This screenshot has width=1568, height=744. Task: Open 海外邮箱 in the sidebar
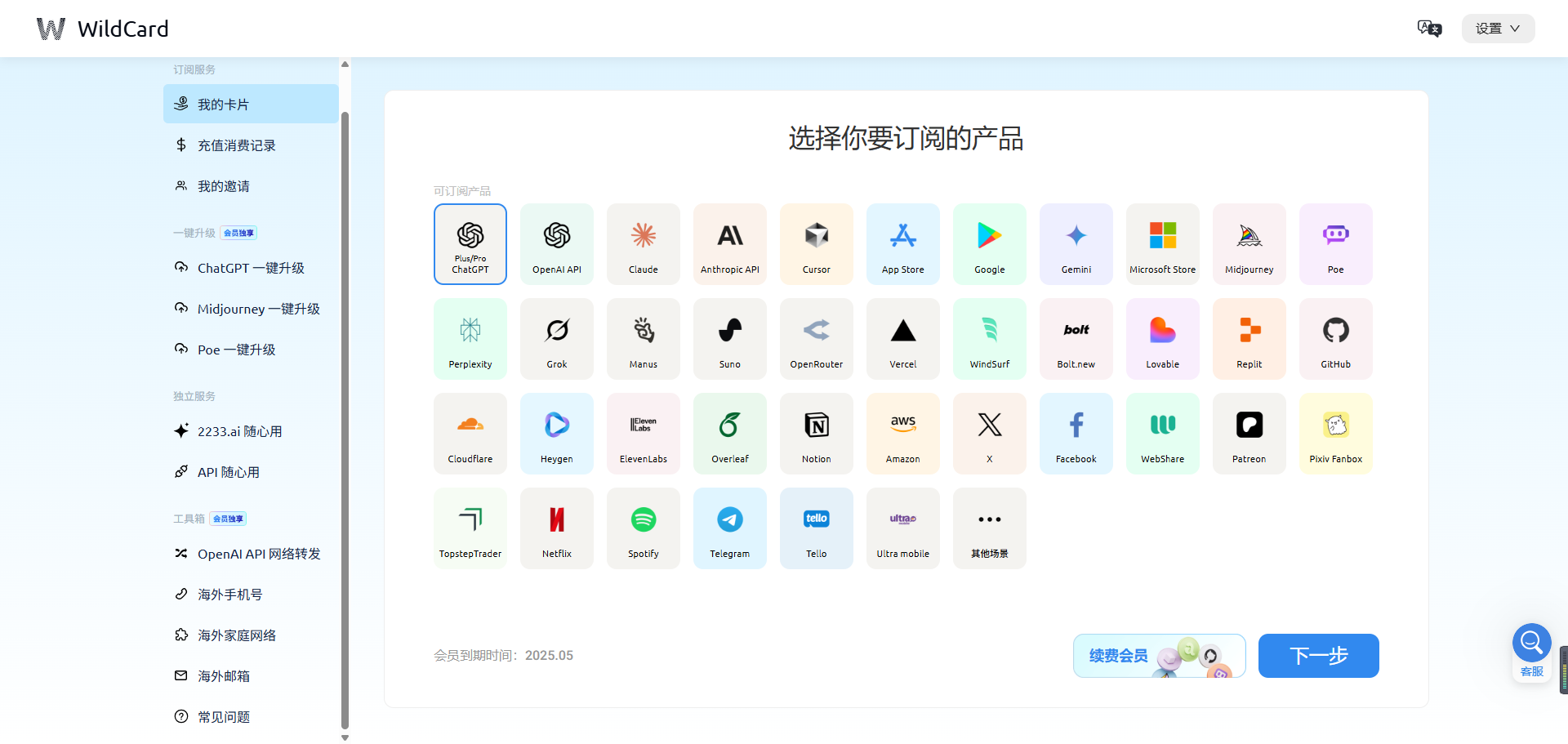point(251,675)
